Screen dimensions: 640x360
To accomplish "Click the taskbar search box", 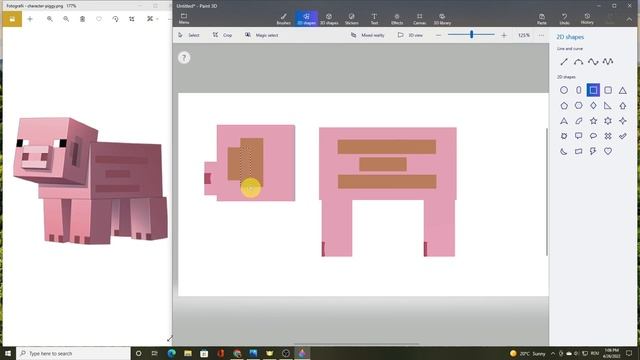I will coord(73,353).
